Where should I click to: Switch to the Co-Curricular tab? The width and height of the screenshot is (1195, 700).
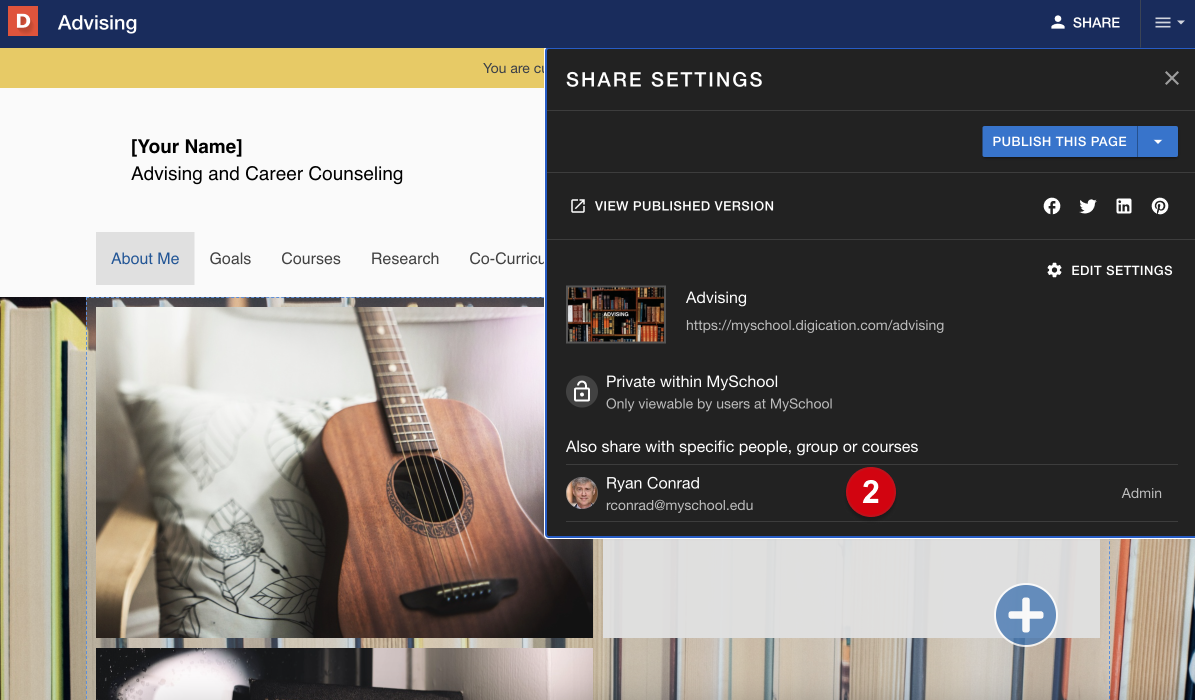(x=506, y=258)
